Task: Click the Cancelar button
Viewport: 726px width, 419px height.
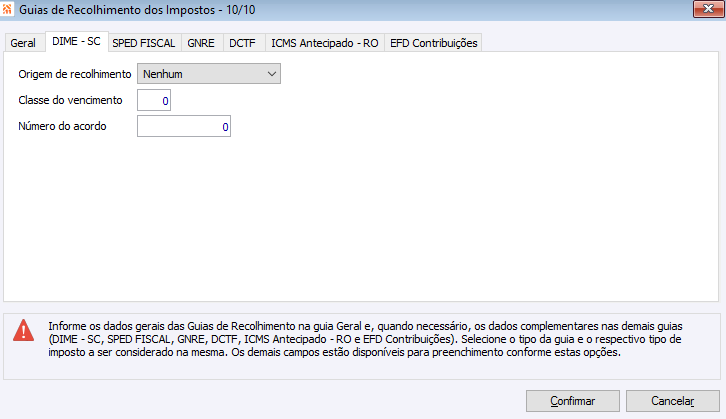Action: [672, 401]
